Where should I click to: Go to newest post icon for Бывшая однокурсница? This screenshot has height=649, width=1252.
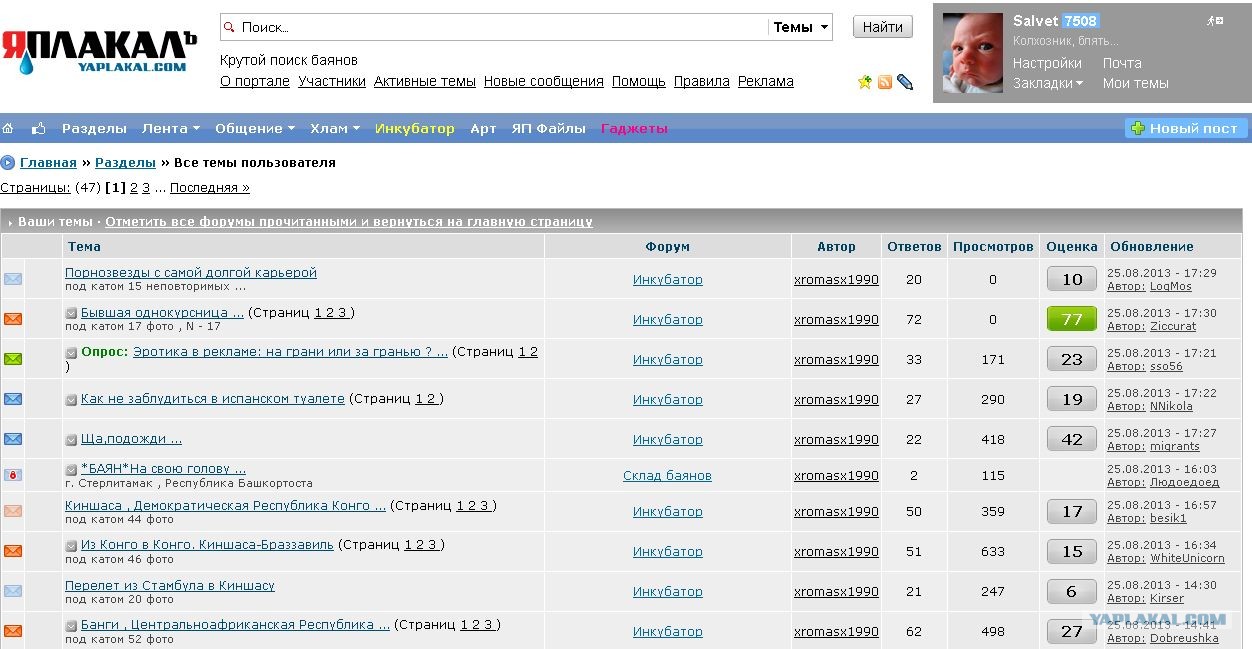tap(71, 313)
